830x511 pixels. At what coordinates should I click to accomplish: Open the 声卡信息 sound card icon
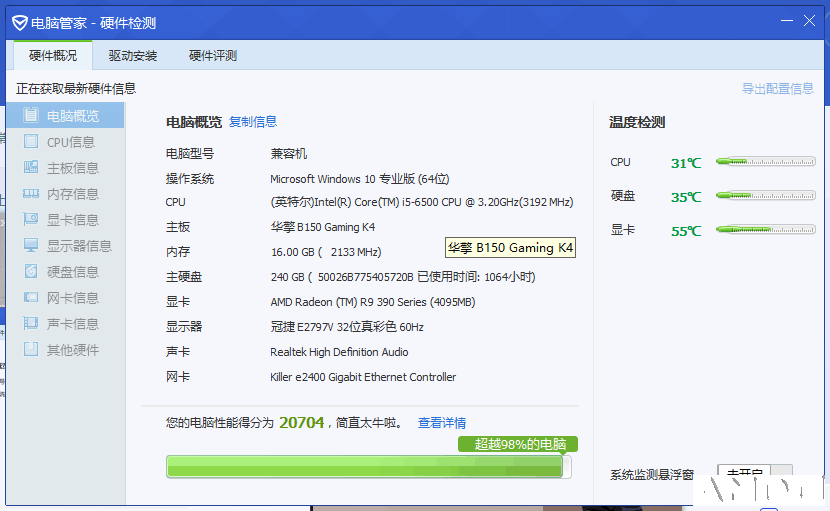point(31,323)
